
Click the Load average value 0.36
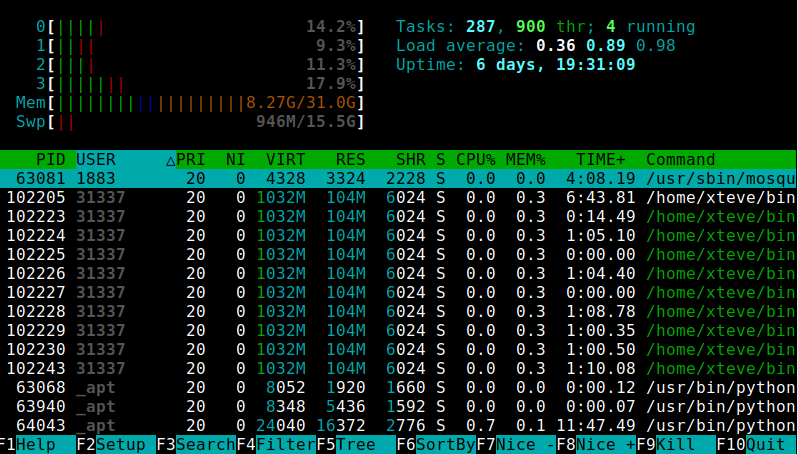[555, 46]
